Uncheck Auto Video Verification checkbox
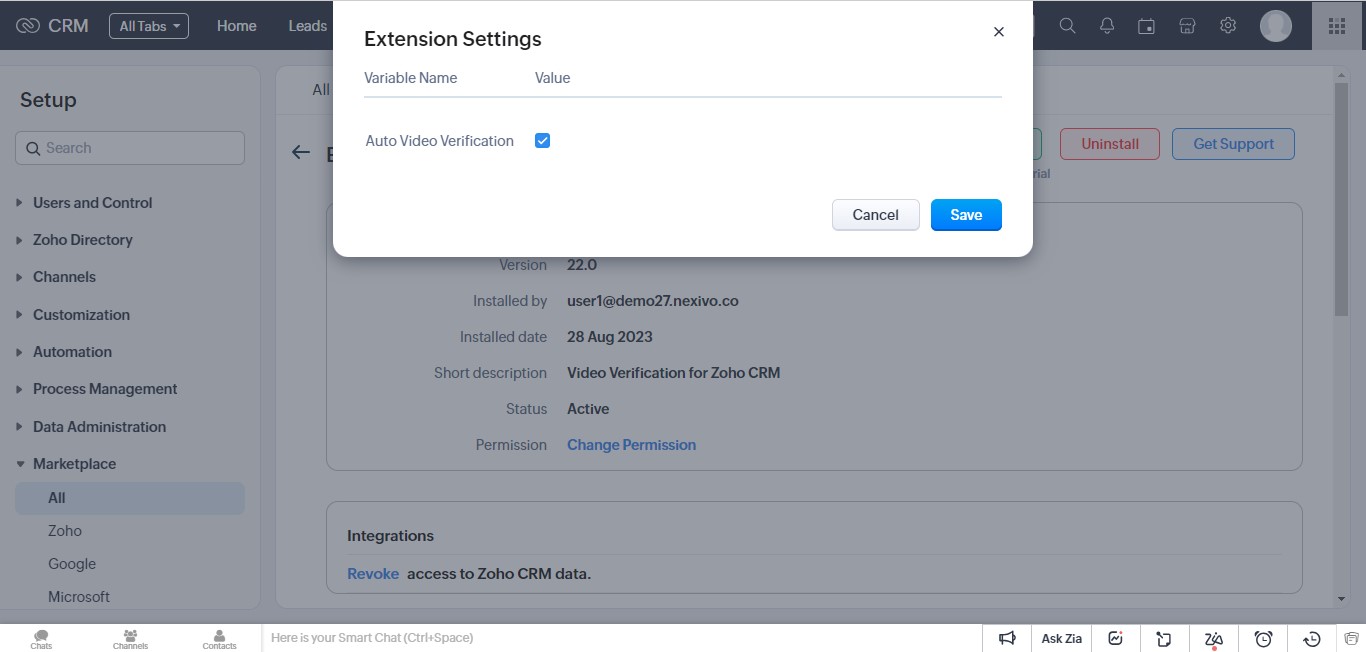This screenshot has width=1366, height=652. tap(542, 141)
